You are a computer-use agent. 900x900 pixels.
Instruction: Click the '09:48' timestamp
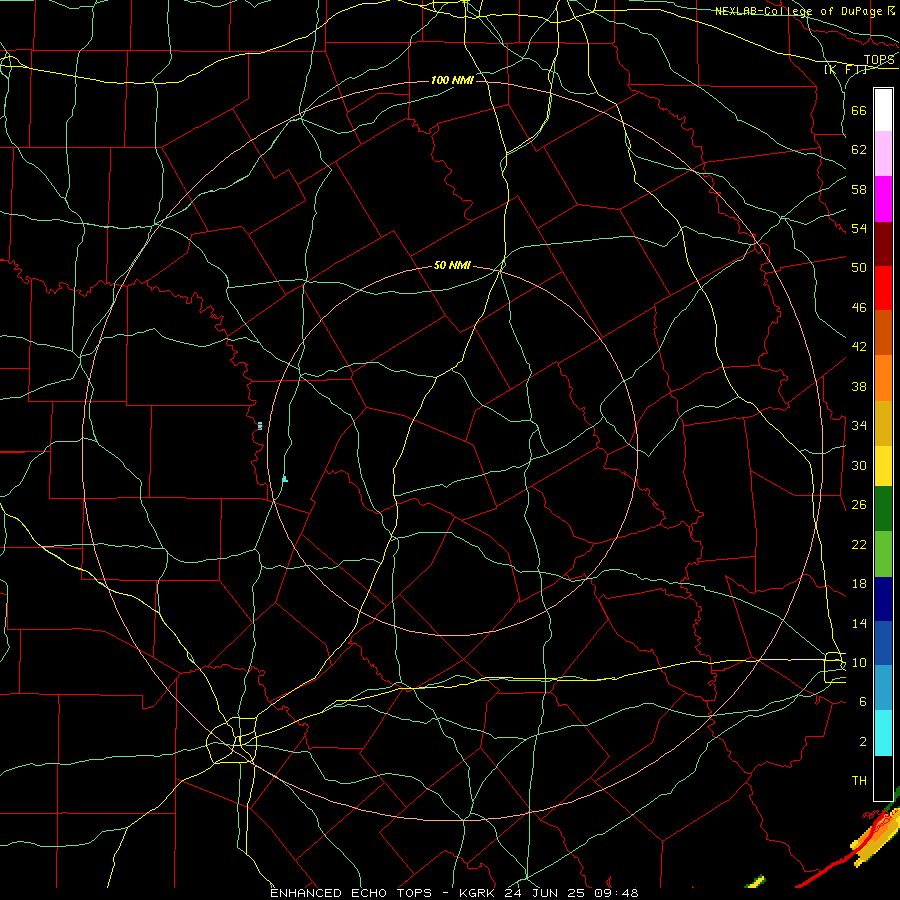pos(618,893)
